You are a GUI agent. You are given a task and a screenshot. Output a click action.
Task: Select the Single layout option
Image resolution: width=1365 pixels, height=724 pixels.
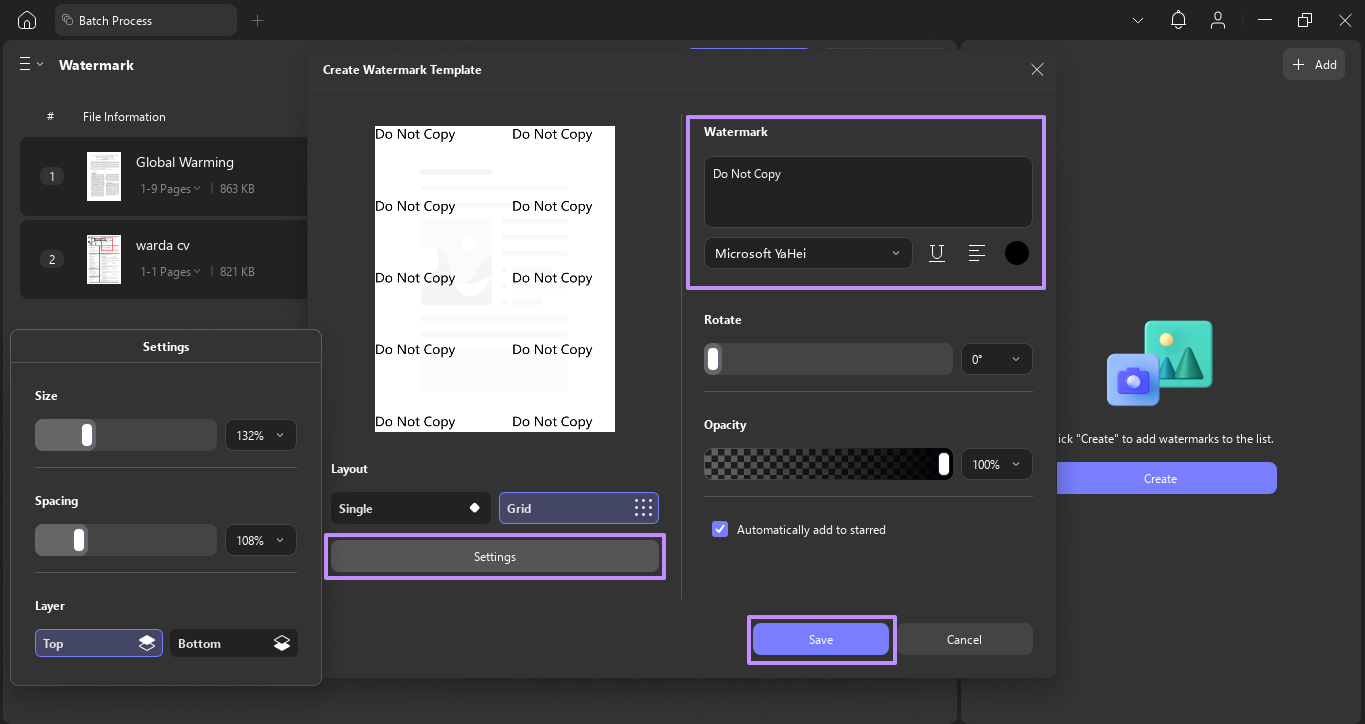[x=410, y=508]
